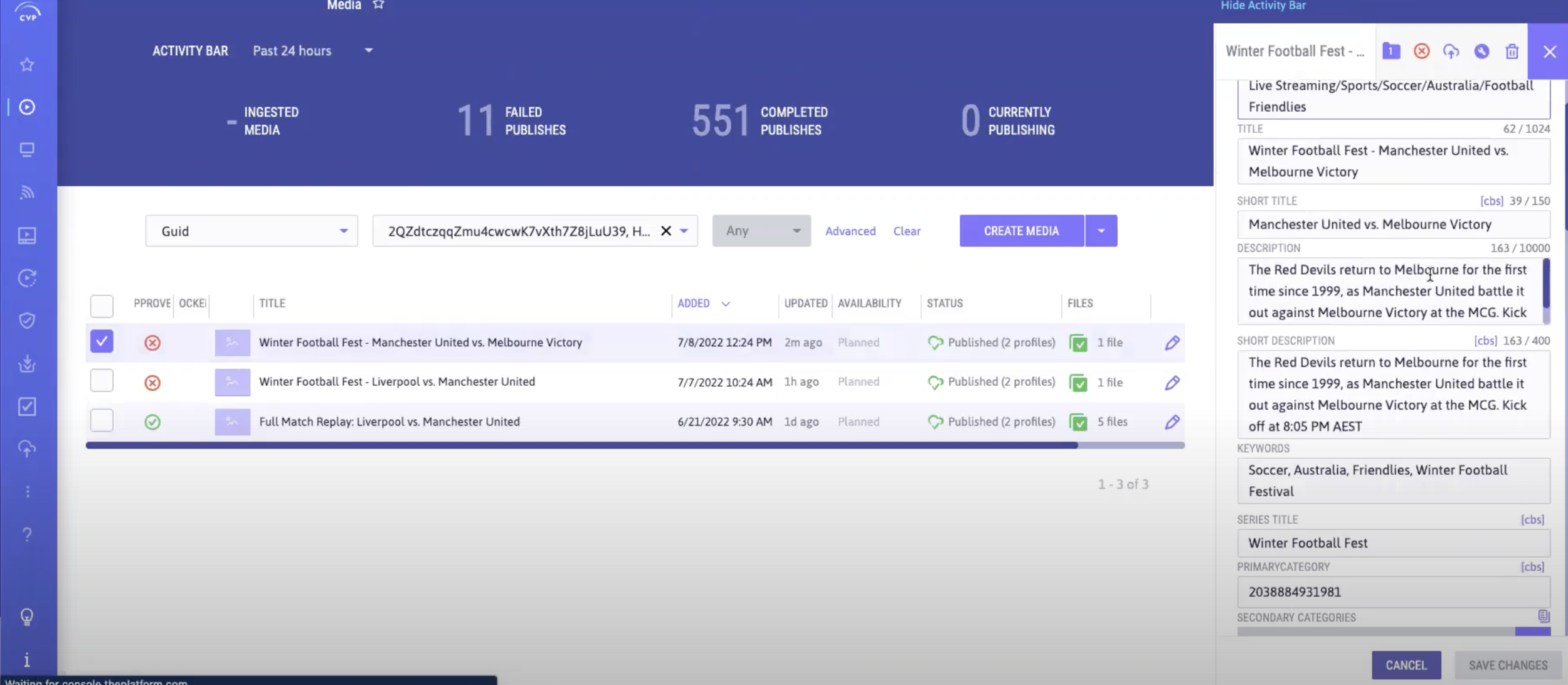Edit the Full Match Replay row with pencil icon
The width and height of the screenshot is (1568, 685).
(x=1172, y=422)
